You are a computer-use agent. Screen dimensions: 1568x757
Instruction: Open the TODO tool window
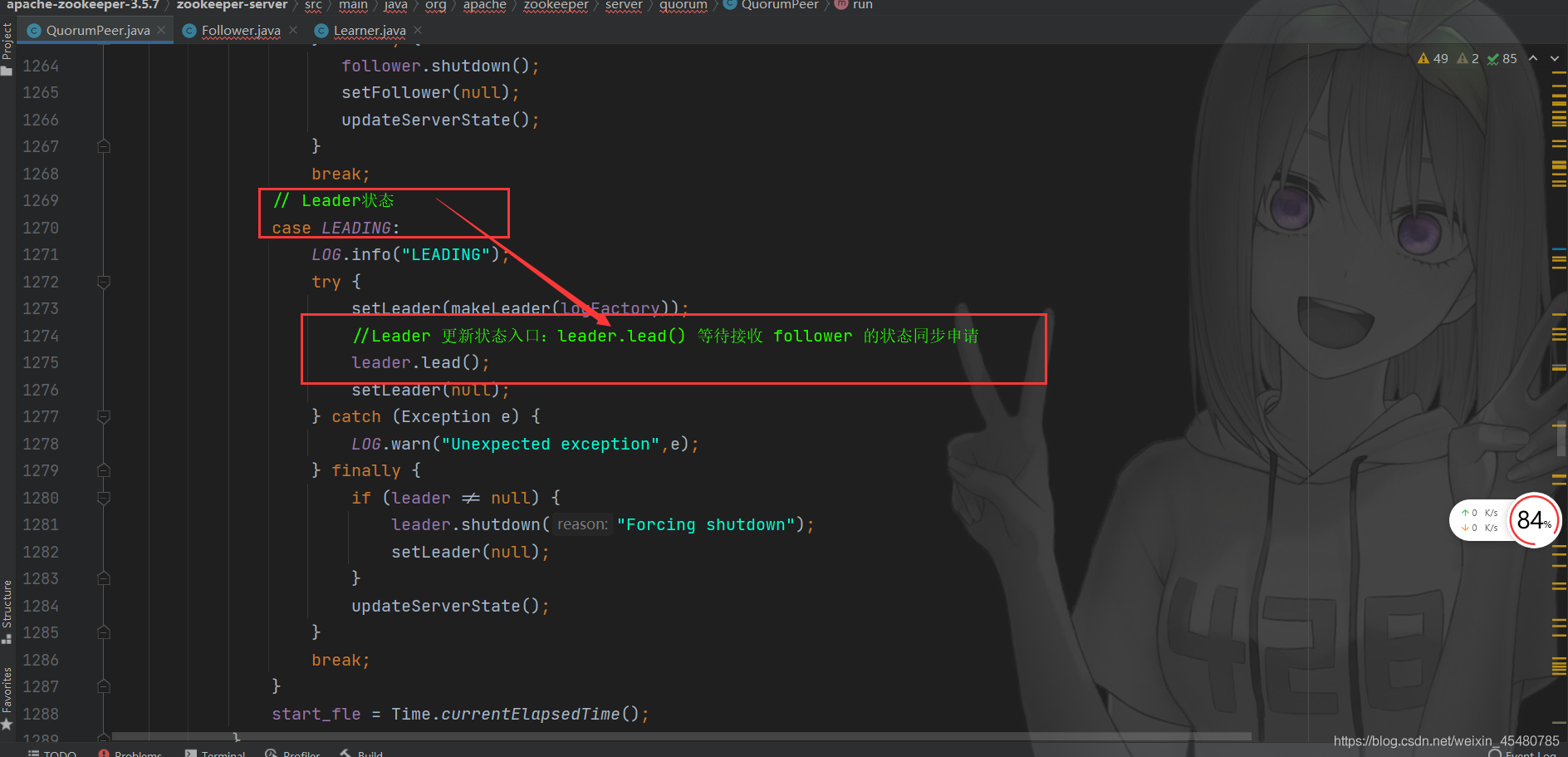[52, 753]
